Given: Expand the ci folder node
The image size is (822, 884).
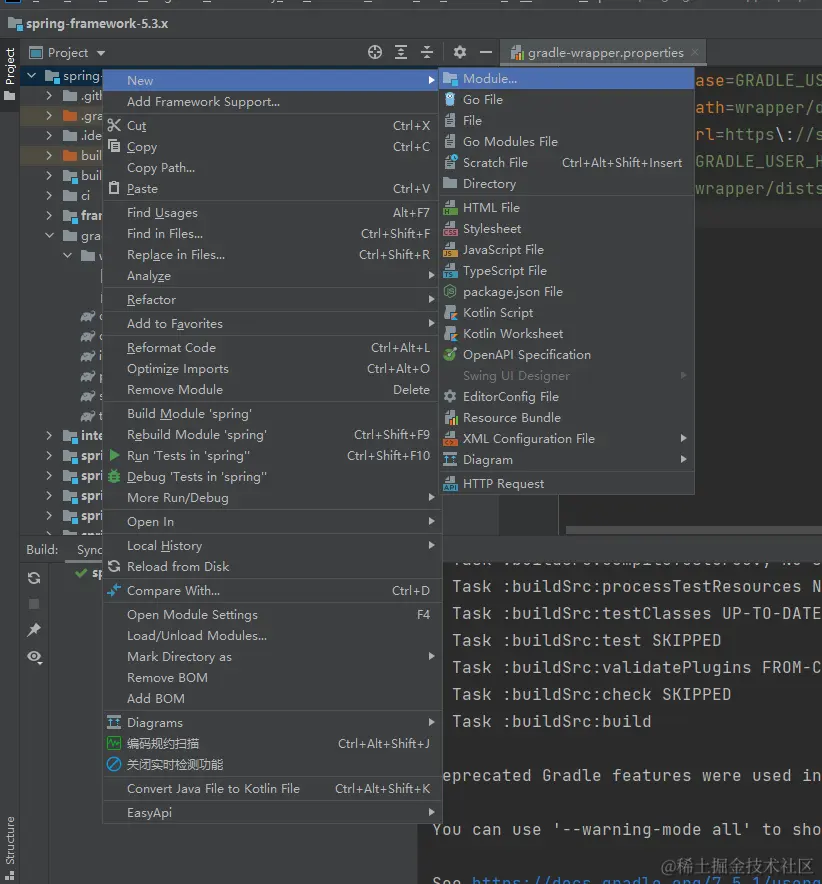Looking at the screenshot, I should tap(49, 196).
